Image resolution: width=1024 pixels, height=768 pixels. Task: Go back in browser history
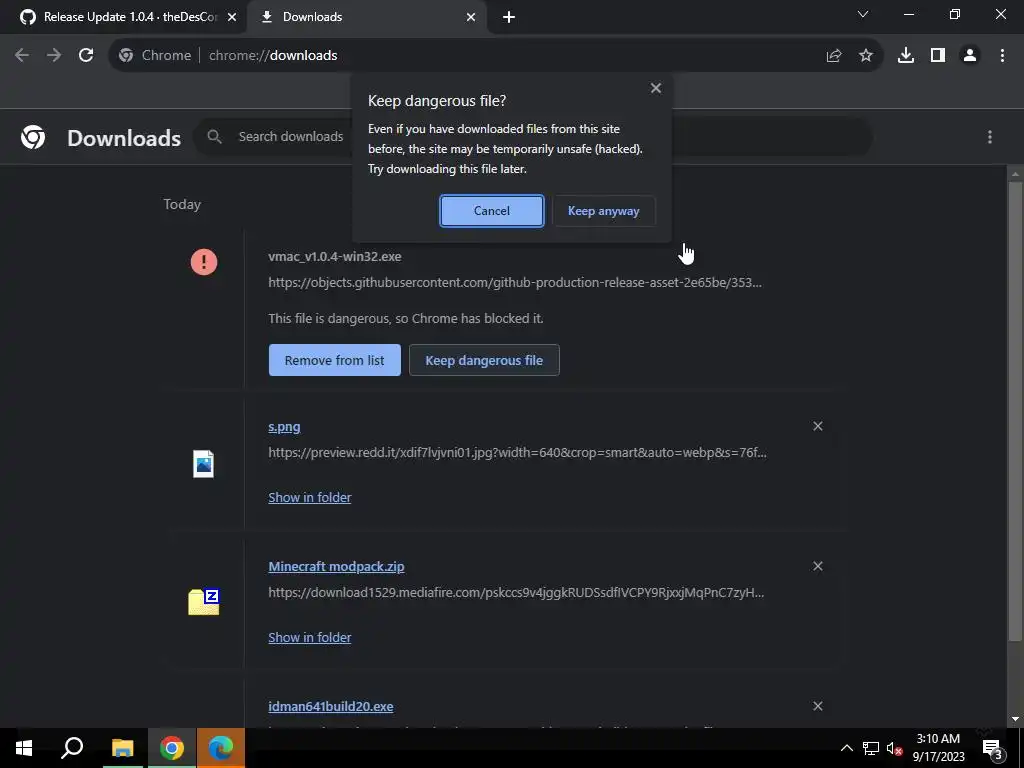pos(22,56)
